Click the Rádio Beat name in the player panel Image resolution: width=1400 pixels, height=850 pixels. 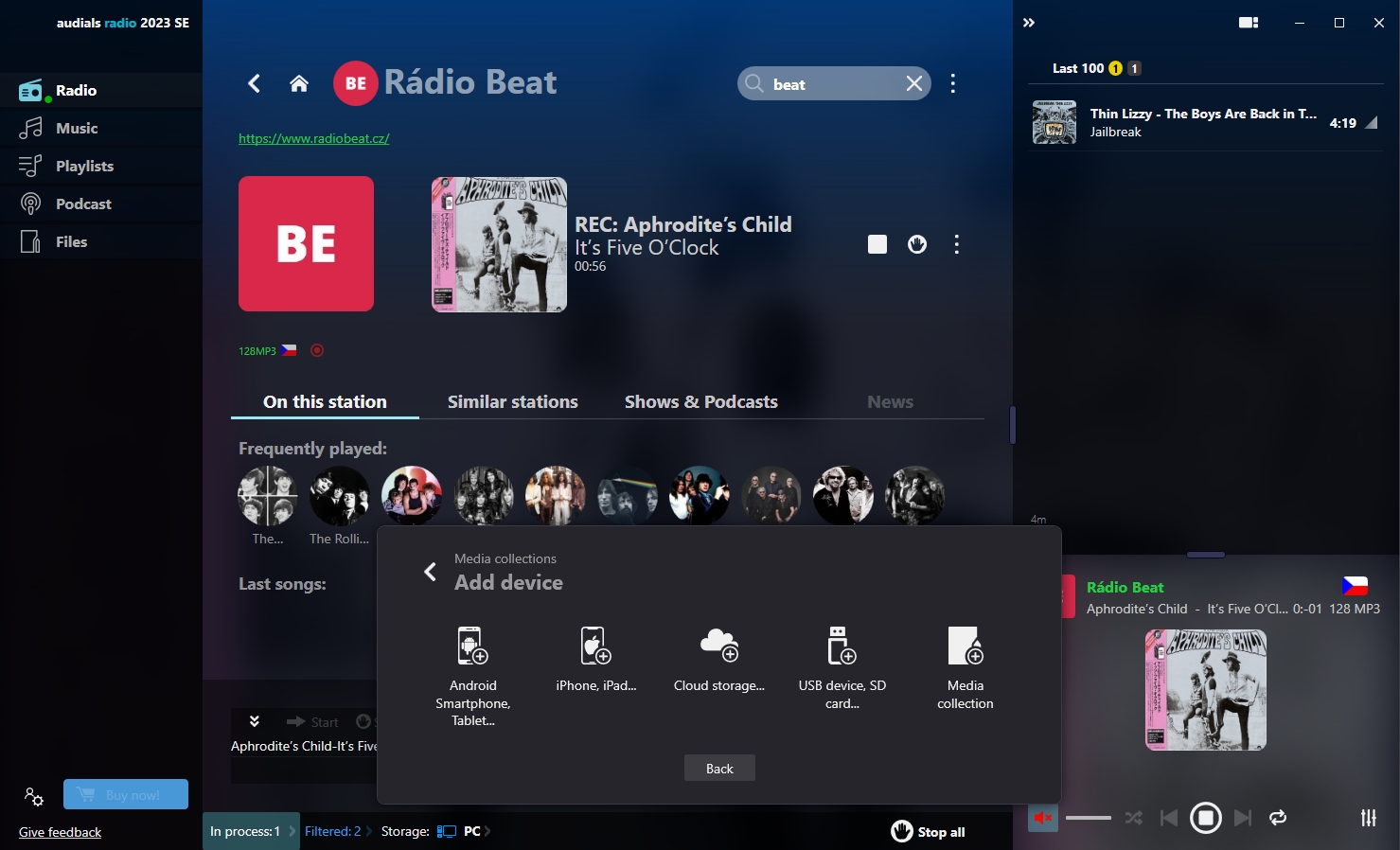pyautogui.click(x=1125, y=587)
